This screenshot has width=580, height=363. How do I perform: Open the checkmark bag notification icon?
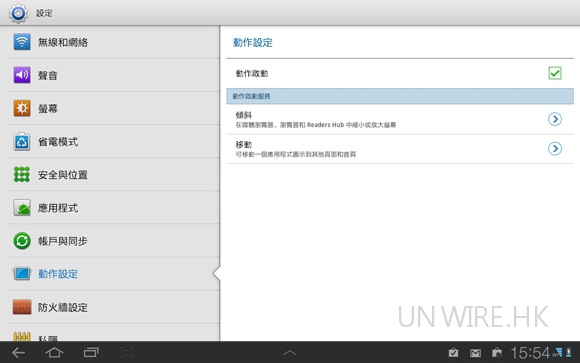point(453,353)
